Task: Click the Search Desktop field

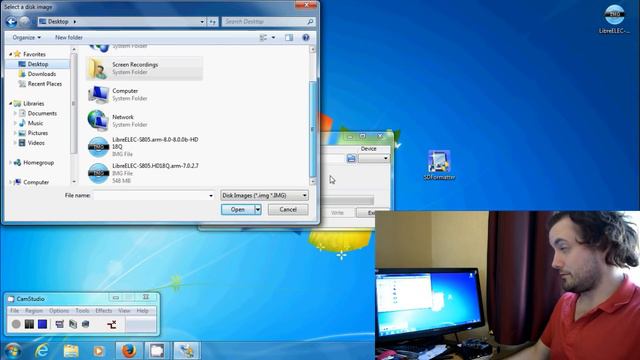Action: [x=268, y=22]
